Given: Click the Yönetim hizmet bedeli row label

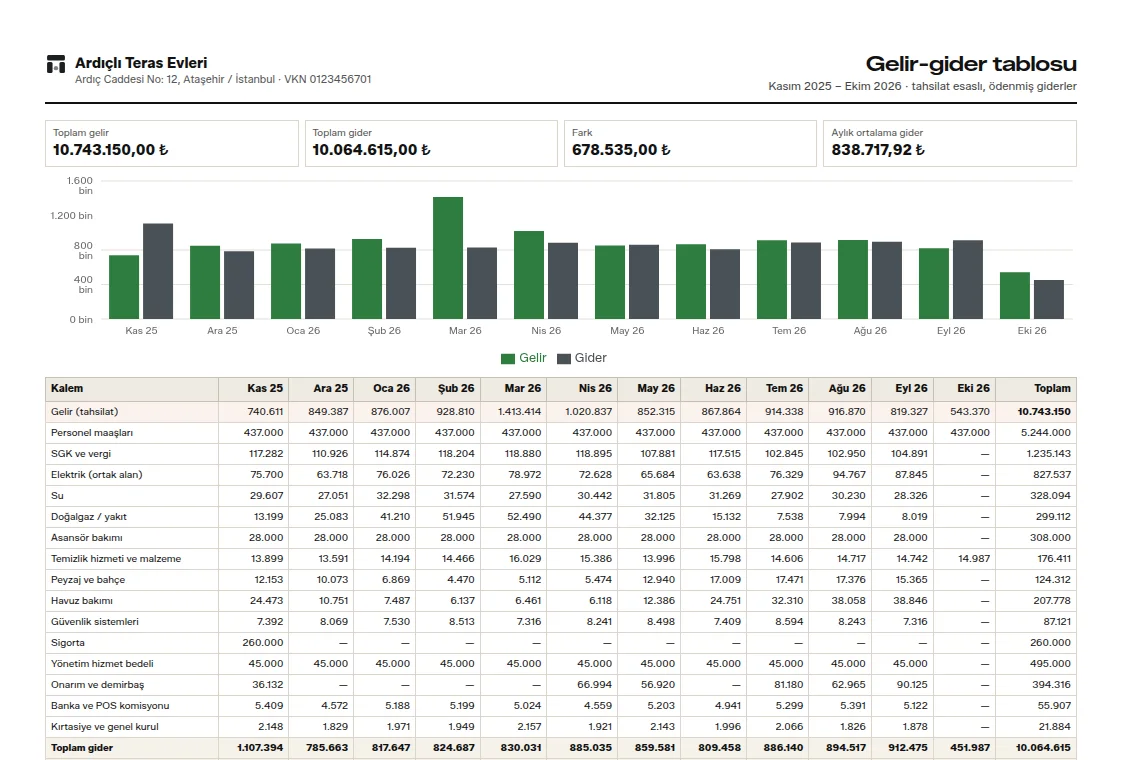Looking at the screenshot, I should pos(102,663).
